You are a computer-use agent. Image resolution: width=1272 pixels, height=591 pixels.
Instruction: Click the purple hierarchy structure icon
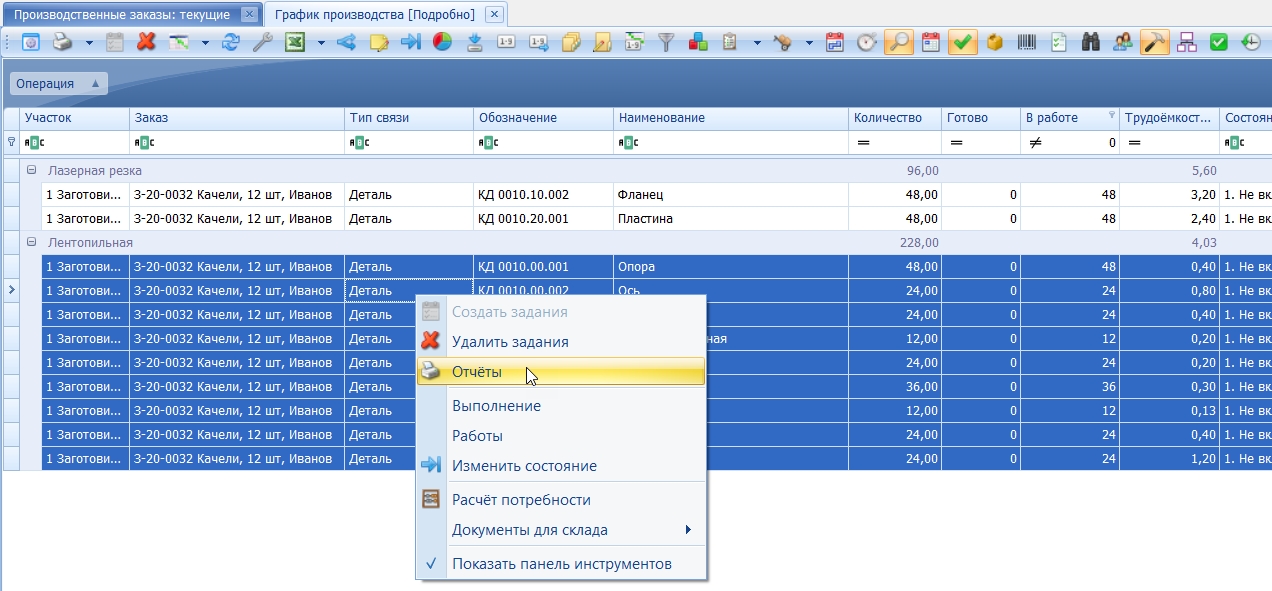[x=1187, y=42]
